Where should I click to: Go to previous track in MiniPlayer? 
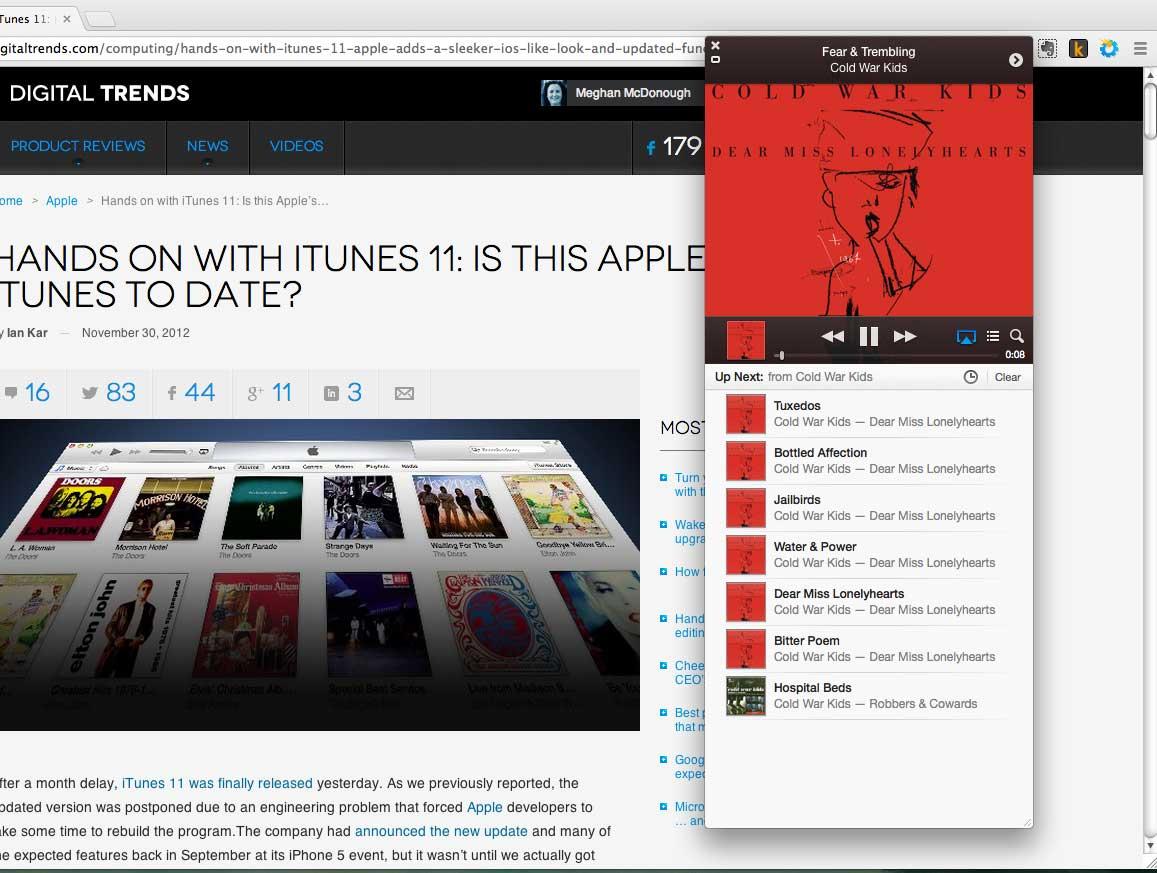click(x=833, y=337)
